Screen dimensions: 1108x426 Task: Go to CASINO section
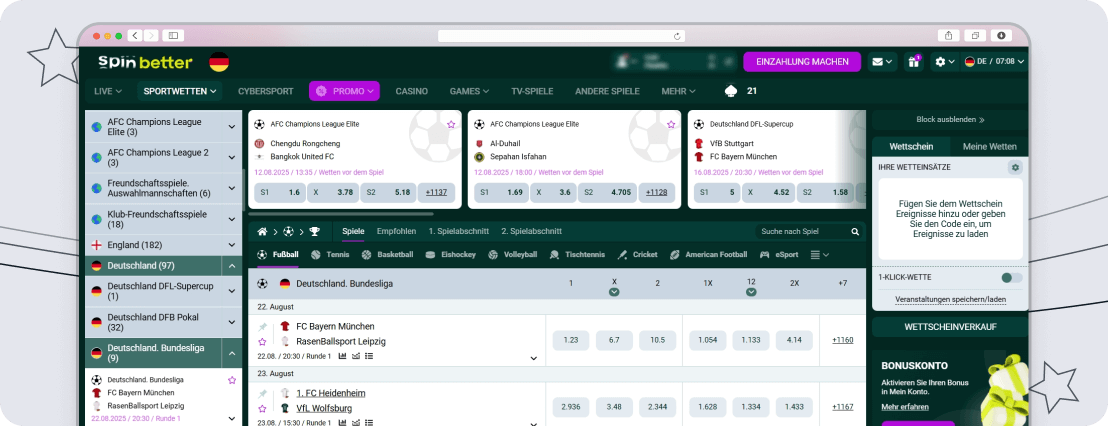[x=411, y=91]
